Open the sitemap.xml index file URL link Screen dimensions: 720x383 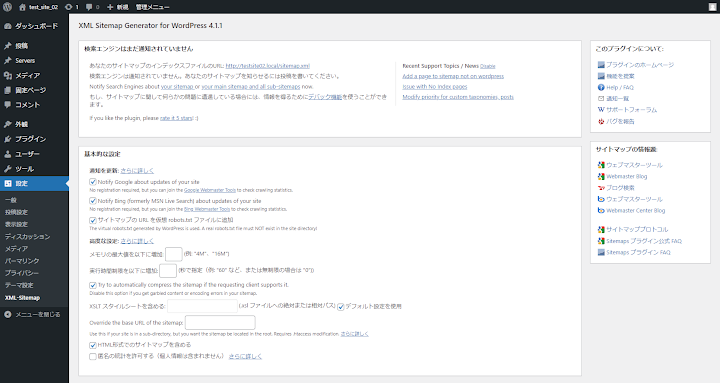click(268, 66)
